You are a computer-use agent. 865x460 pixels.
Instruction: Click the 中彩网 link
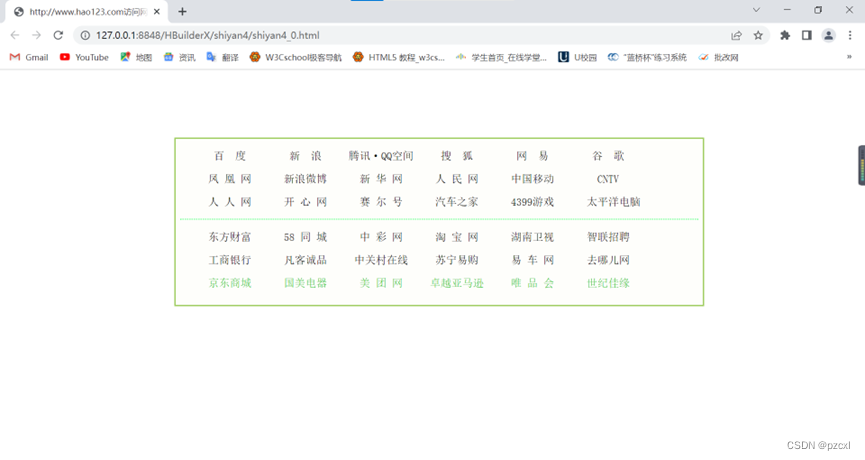(381, 237)
